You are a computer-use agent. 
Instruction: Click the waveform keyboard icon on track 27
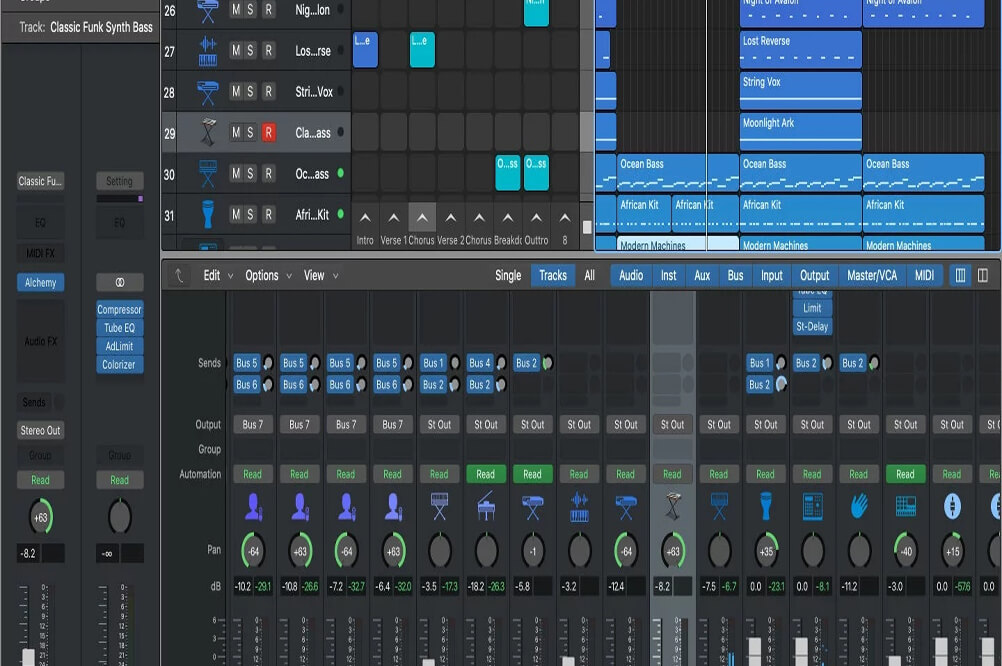(208, 51)
